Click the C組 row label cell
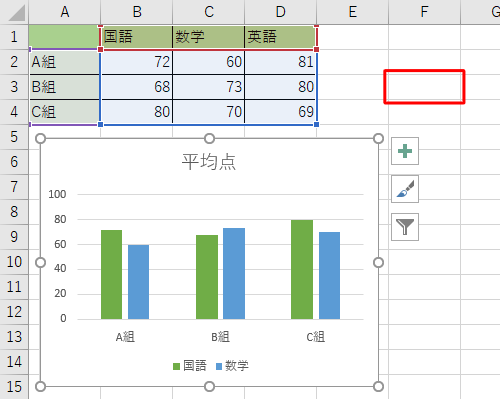This screenshot has height=399, width=500. coord(65,112)
